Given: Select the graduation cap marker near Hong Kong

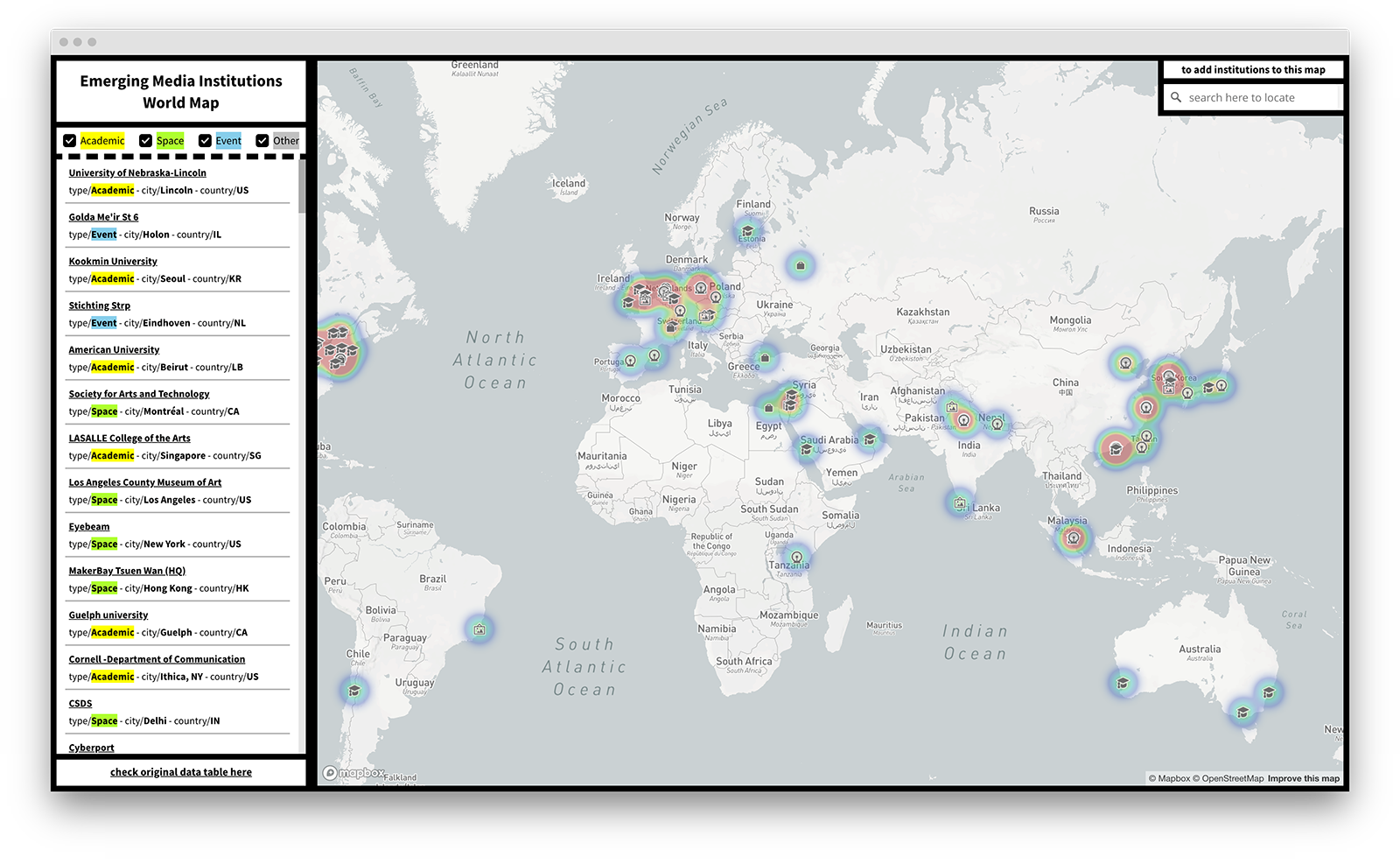Looking at the screenshot, I should pos(1116,449).
